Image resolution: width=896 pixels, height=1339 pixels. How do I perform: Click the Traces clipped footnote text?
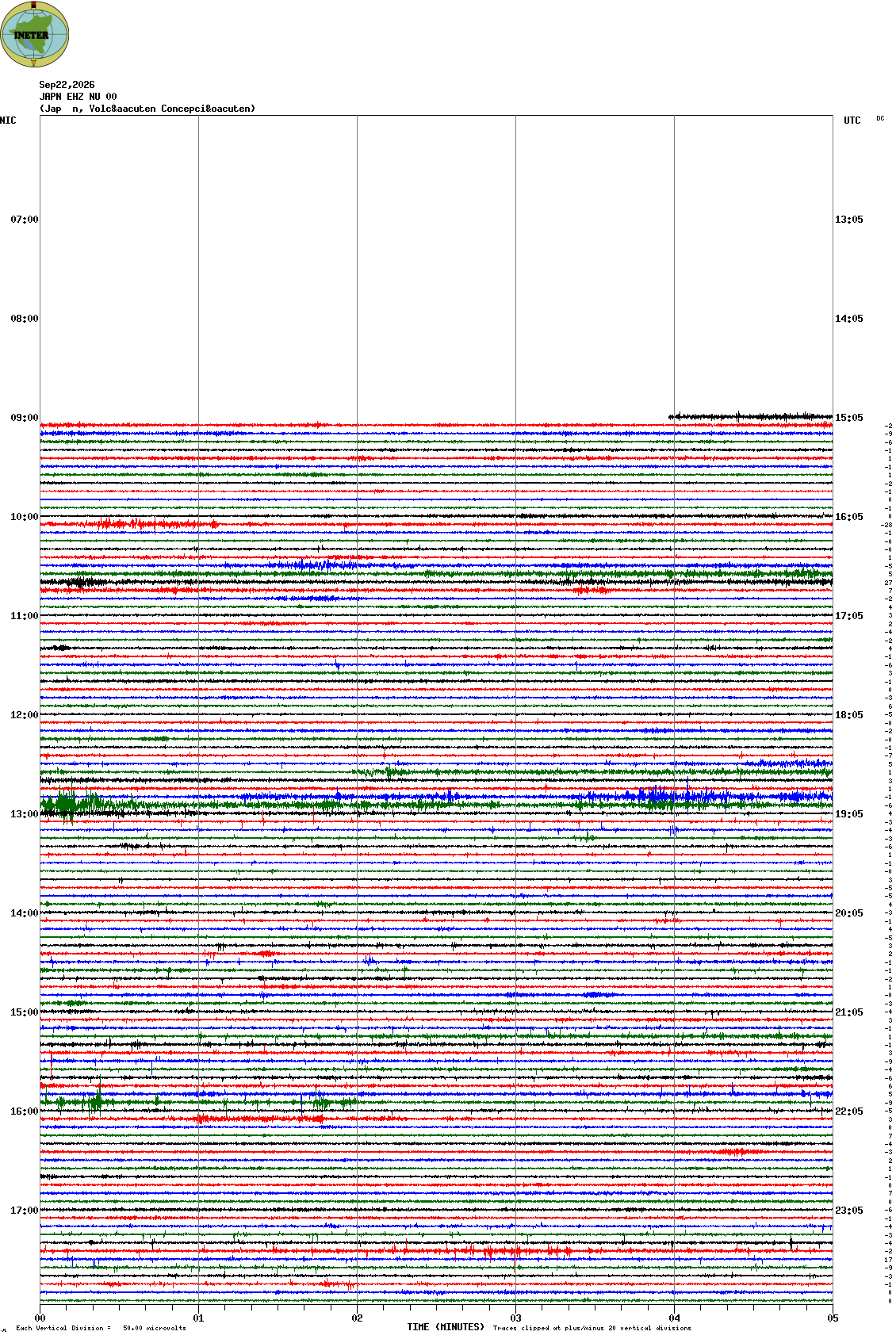(x=592, y=1328)
